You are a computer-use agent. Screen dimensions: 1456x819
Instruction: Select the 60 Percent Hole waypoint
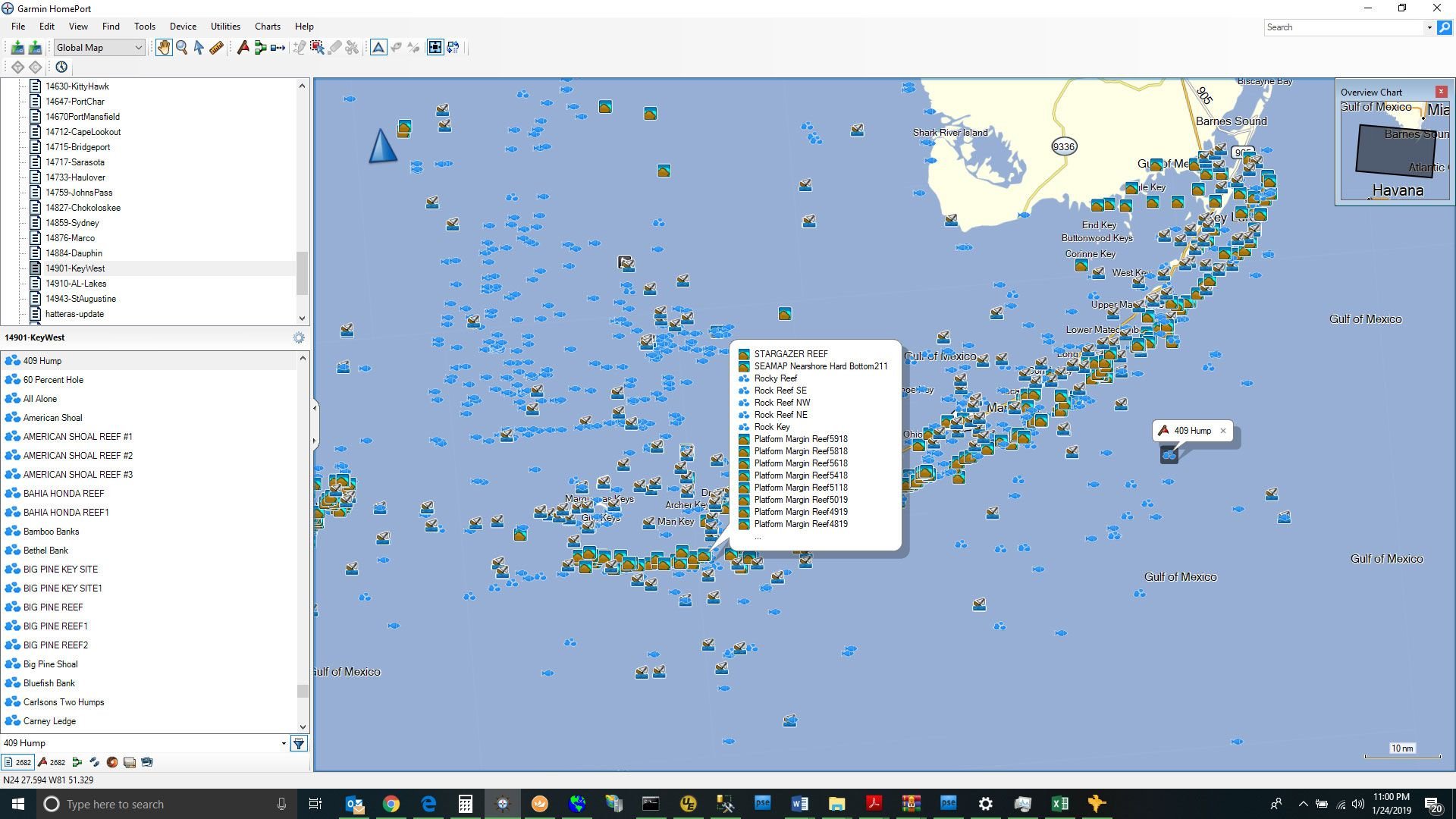coord(53,380)
